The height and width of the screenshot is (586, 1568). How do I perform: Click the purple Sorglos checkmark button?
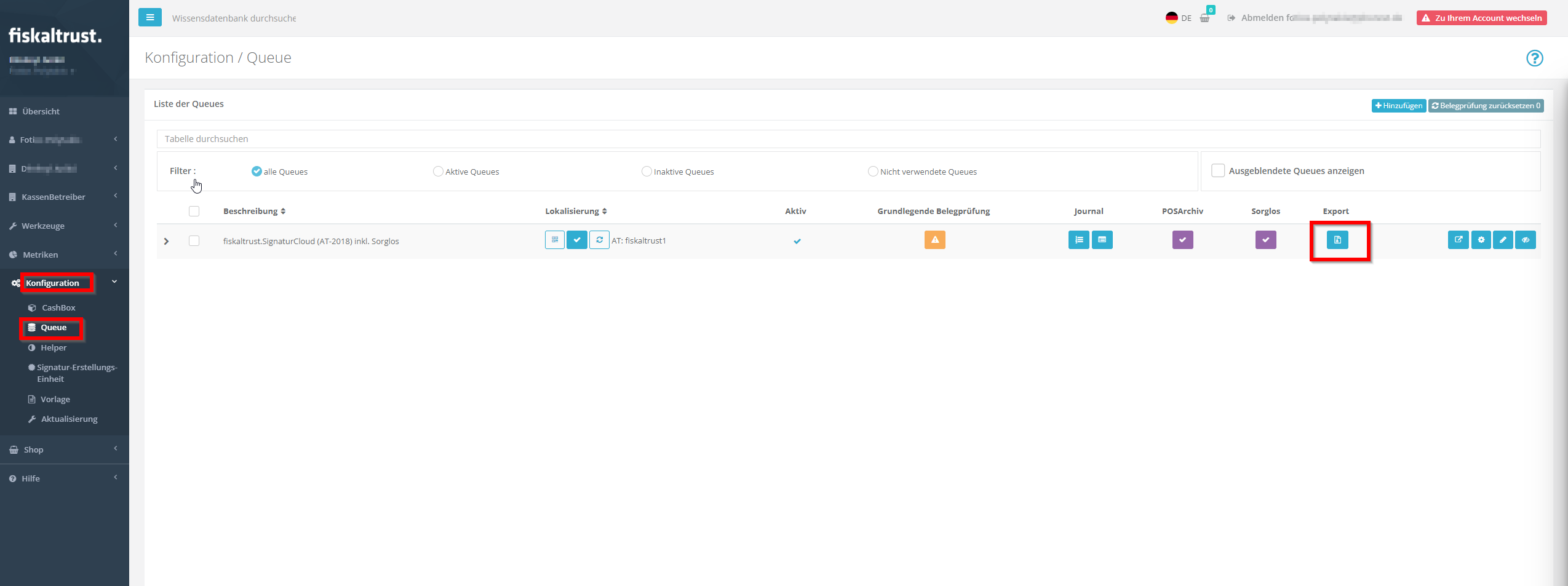point(1265,240)
